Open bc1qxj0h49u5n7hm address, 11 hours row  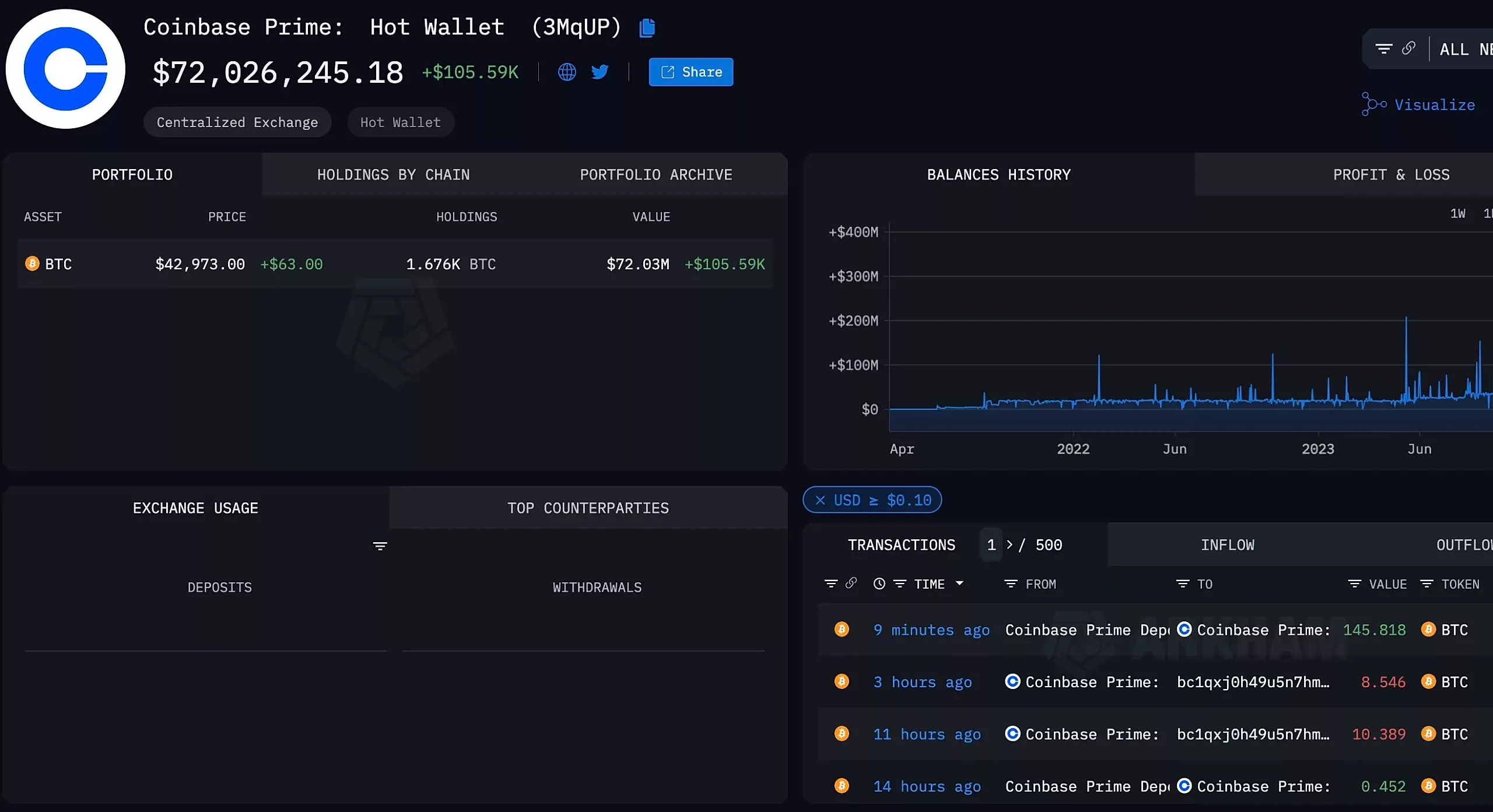(1253, 734)
